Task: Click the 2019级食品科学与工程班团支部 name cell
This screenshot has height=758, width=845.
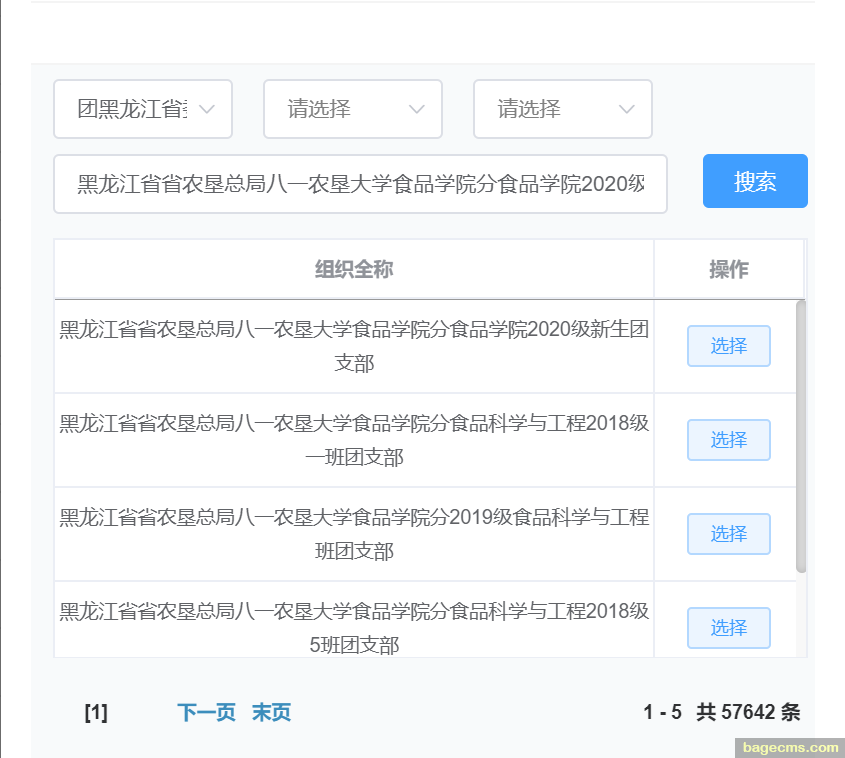Action: click(x=354, y=534)
